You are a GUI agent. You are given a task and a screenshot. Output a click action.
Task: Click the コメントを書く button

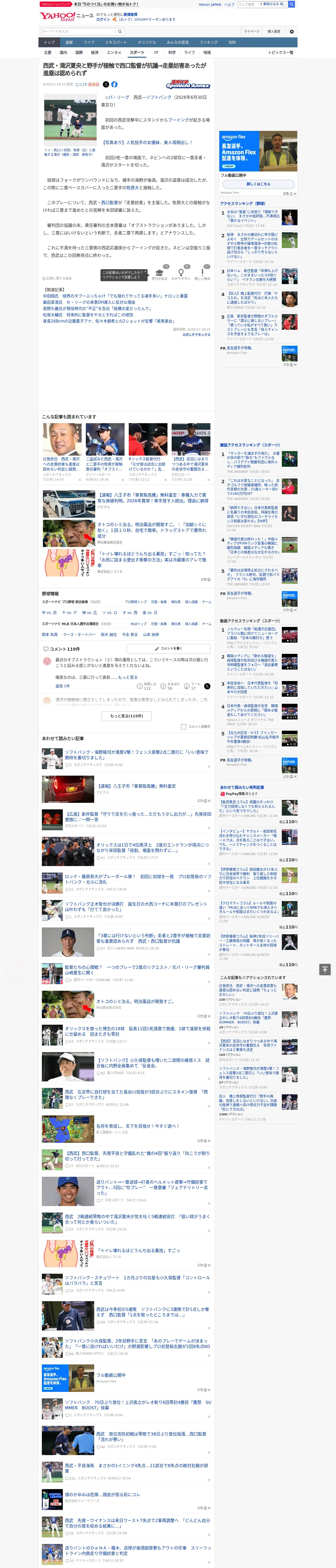tap(168, 648)
